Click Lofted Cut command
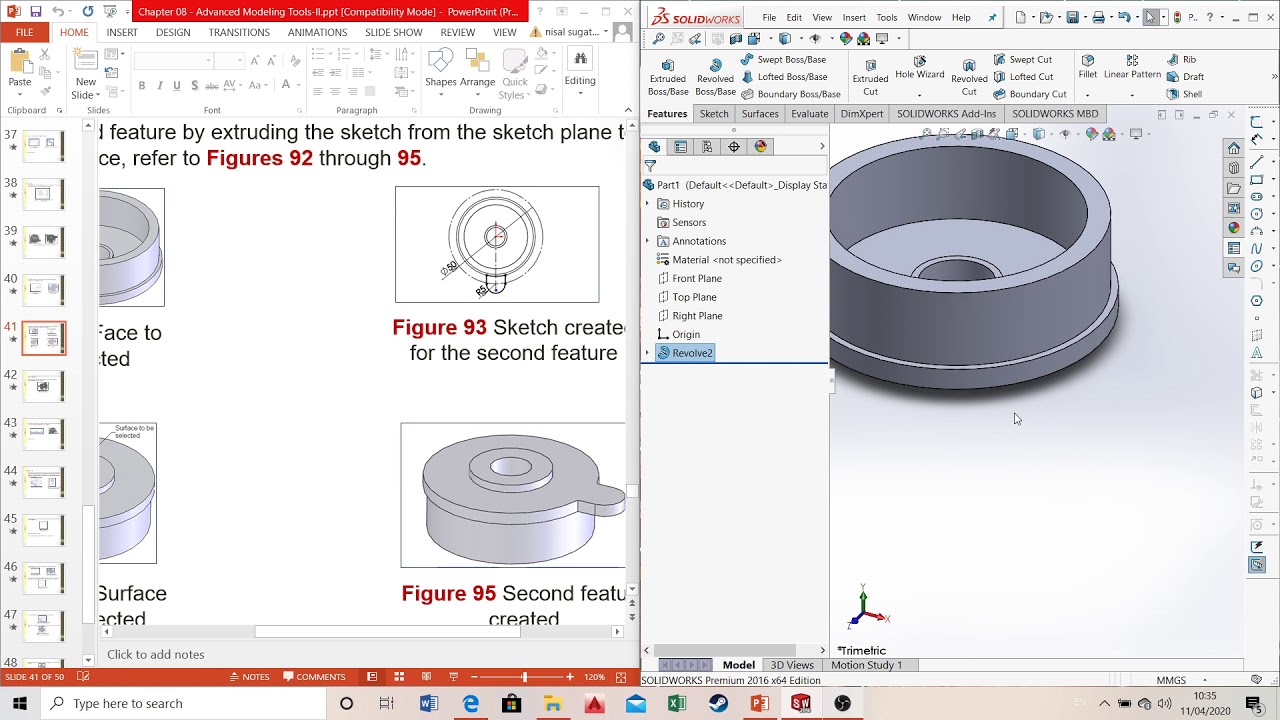Image resolution: width=1280 pixels, height=720 pixels. (x=1022, y=77)
